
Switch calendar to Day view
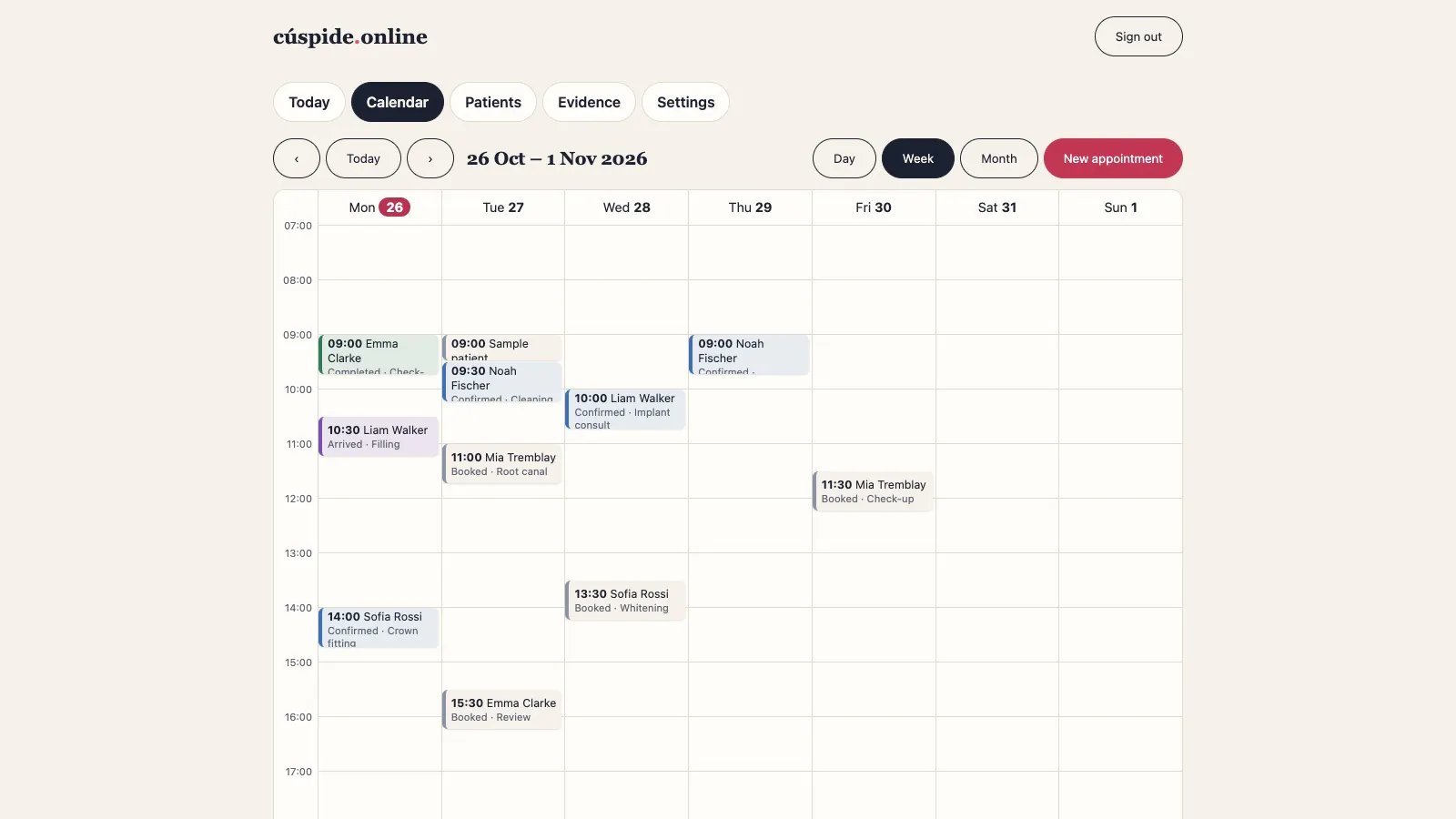tap(844, 158)
